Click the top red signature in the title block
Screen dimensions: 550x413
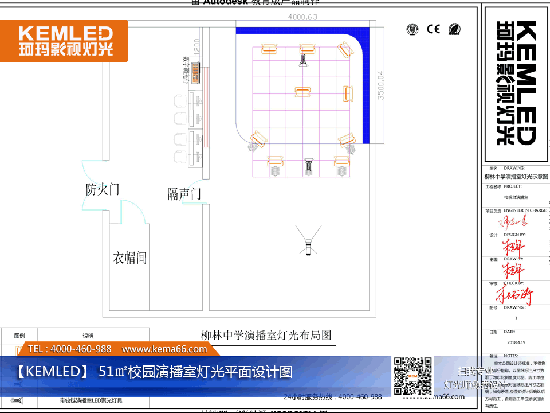[513, 222]
